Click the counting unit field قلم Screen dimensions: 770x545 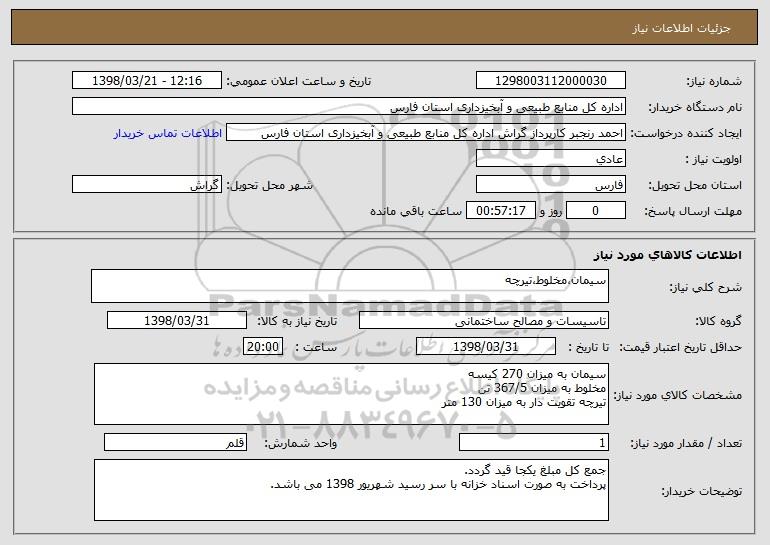pyautogui.click(x=175, y=442)
